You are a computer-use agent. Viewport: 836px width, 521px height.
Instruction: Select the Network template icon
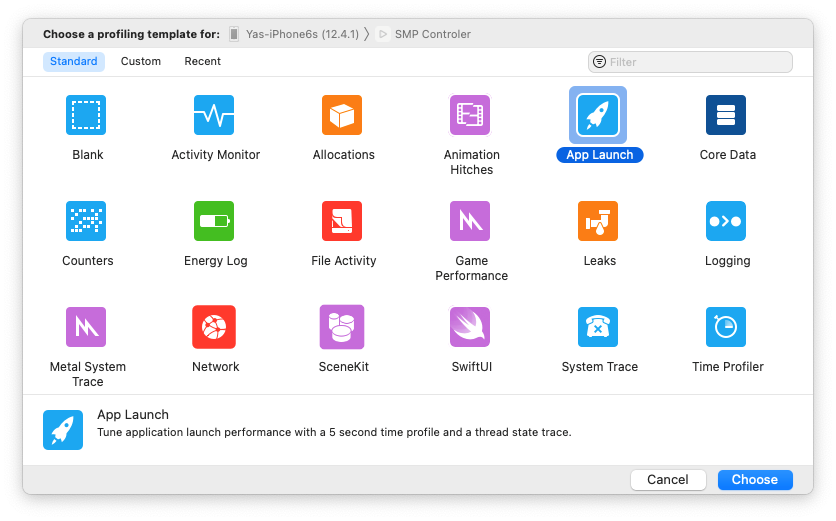click(x=214, y=327)
